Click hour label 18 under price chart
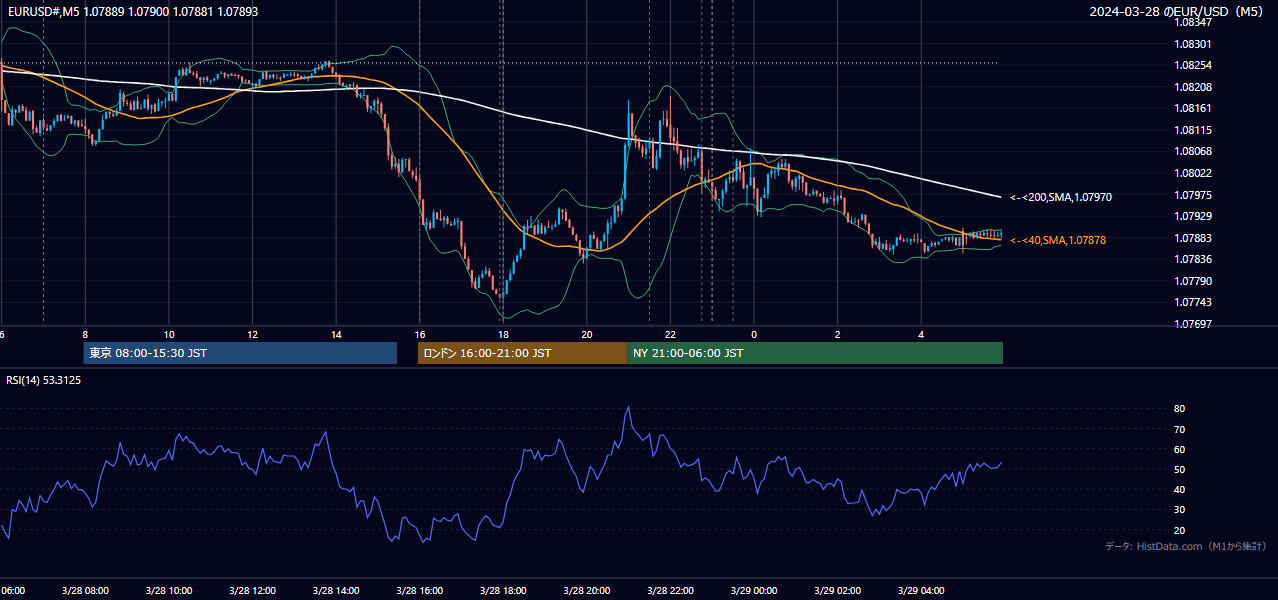This screenshot has height=600, width=1278. click(503, 334)
